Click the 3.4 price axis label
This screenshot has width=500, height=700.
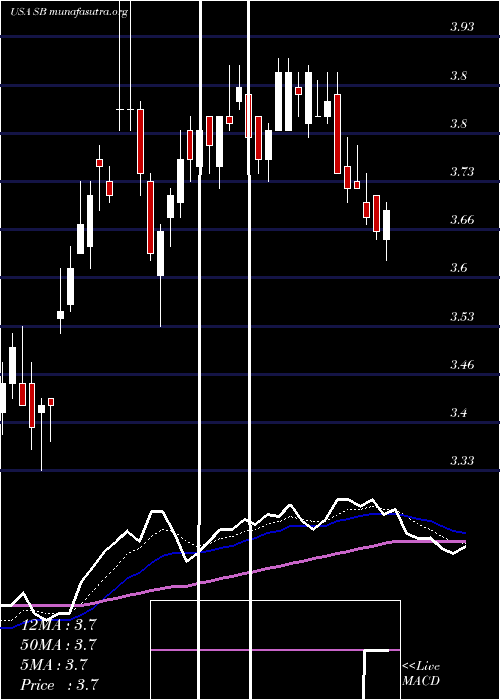[x=458, y=413]
